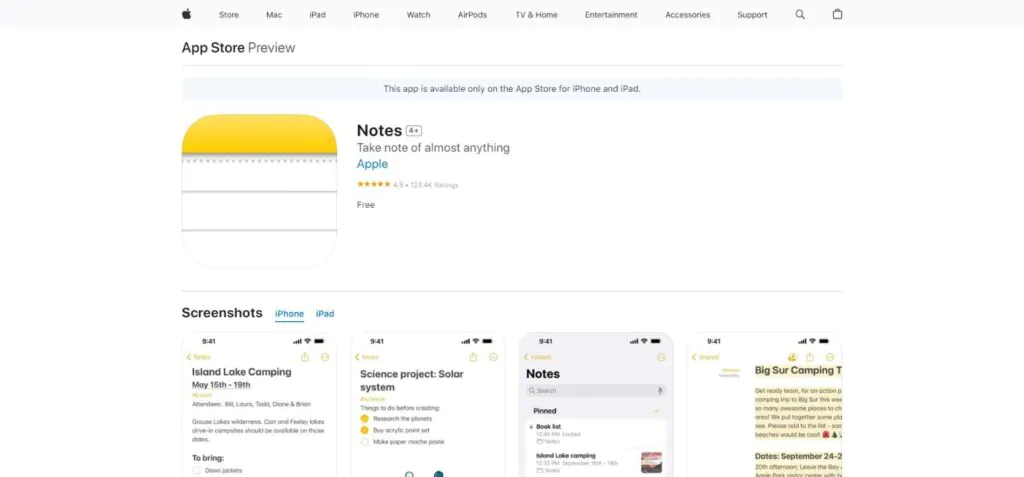Open the Science project screenshot
The image size is (1024, 477).
click(x=428, y=404)
